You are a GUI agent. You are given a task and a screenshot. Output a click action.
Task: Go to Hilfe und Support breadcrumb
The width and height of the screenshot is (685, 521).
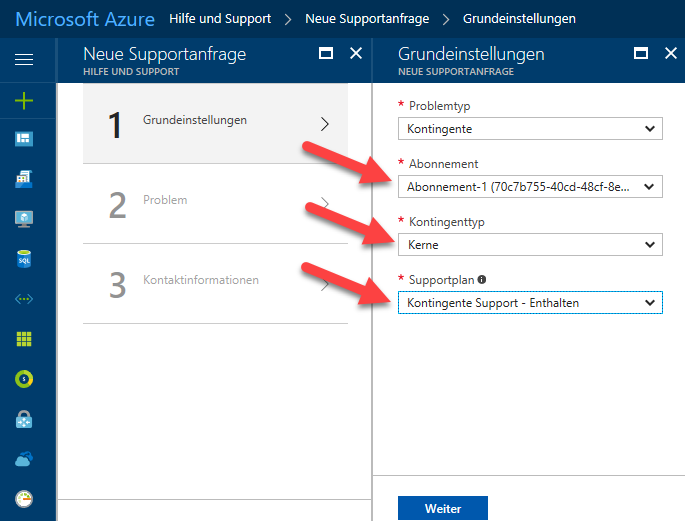tap(220, 19)
